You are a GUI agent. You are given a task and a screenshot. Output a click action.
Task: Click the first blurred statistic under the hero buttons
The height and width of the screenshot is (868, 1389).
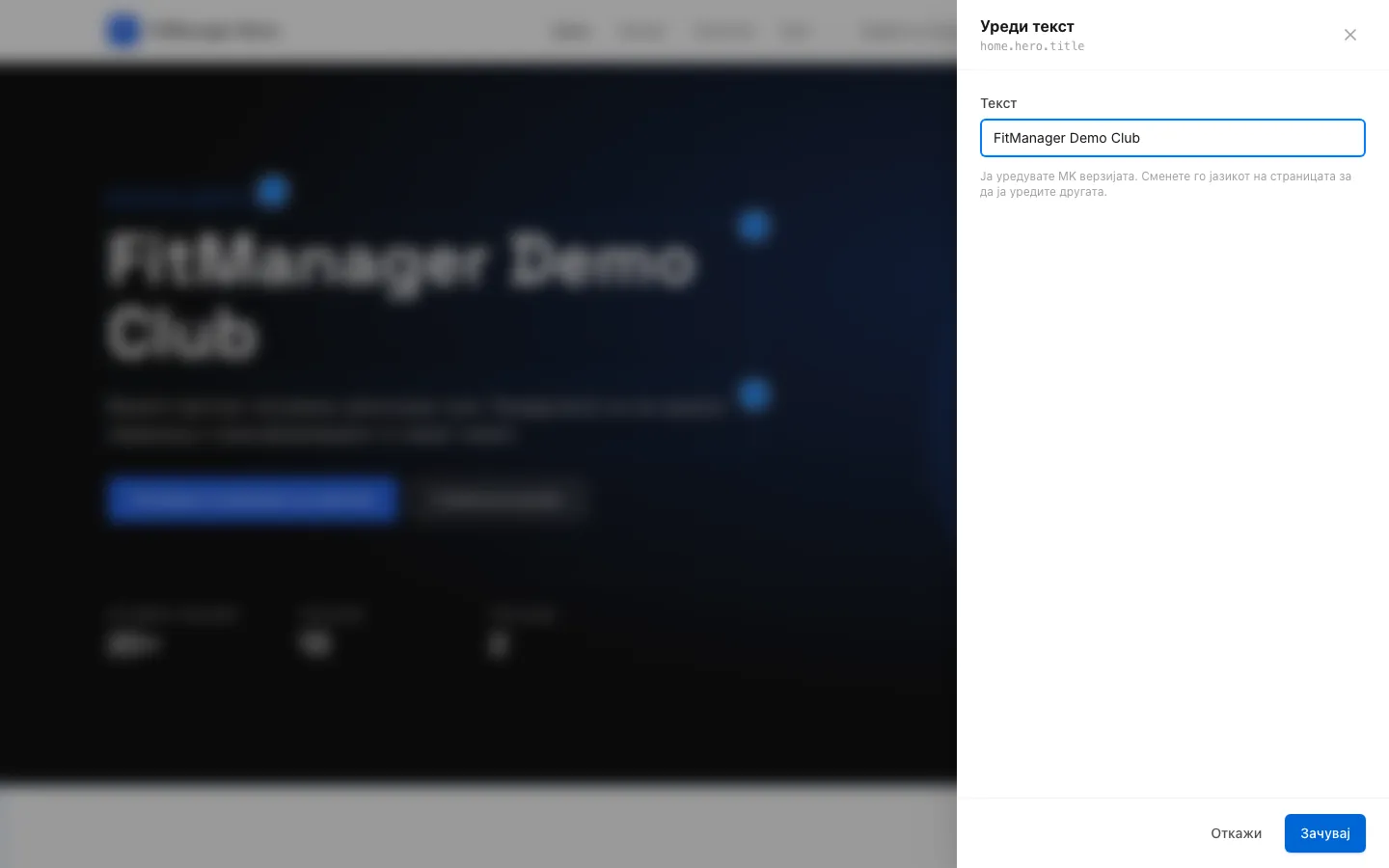coord(172,632)
